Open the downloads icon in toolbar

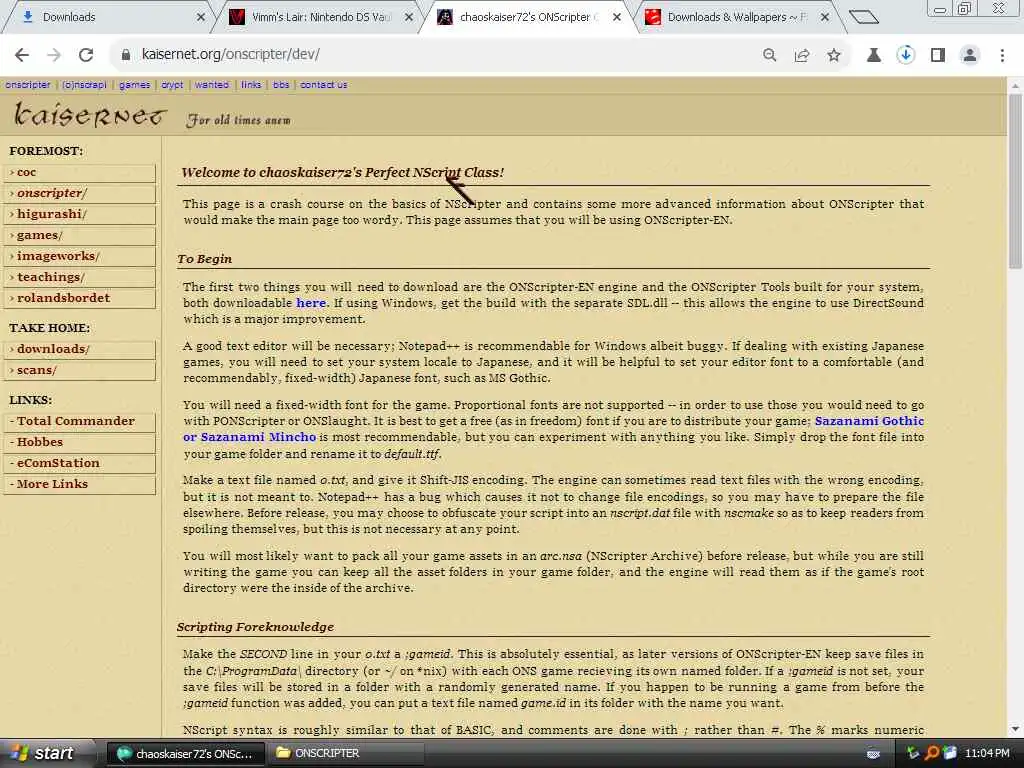pos(905,55)
